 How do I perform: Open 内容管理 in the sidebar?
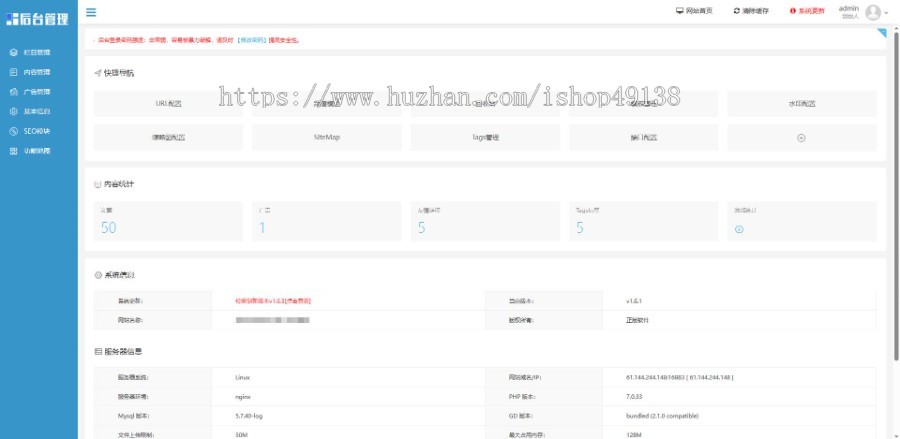pos(39,72)
